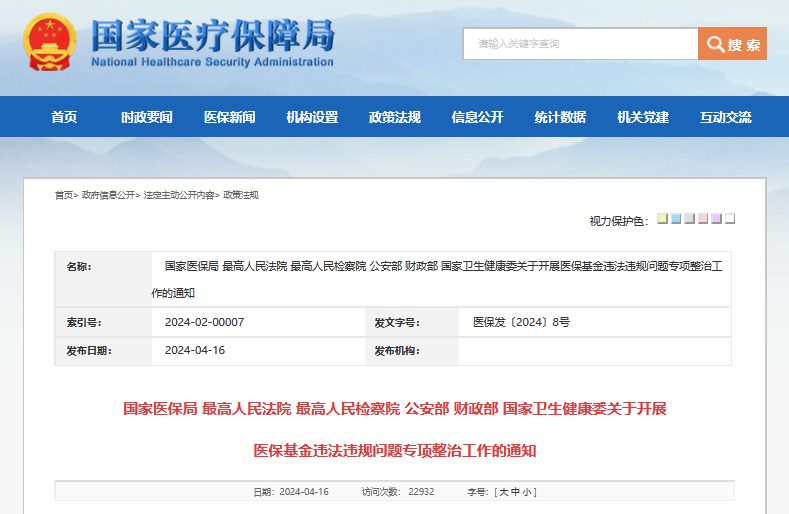Open 统计数据 in the navigation bar
The height and width of the screenshot is (514, 789).
[x=560, y=117]
